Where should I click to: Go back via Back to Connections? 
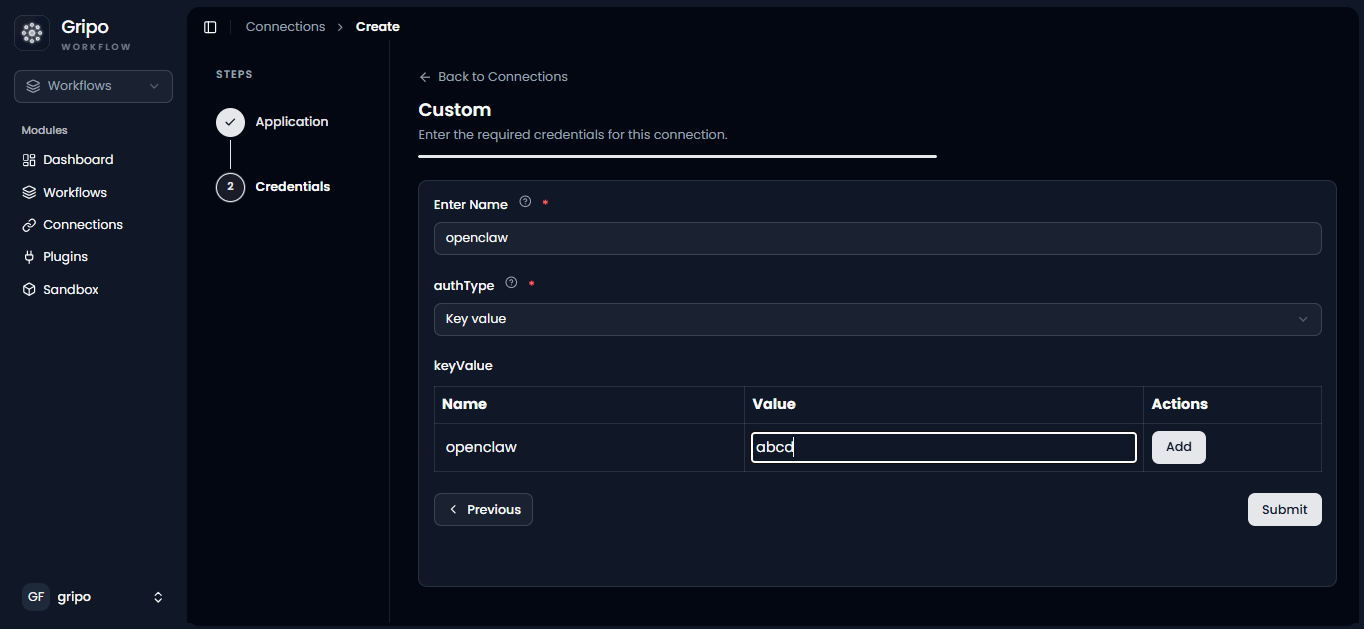493,77
